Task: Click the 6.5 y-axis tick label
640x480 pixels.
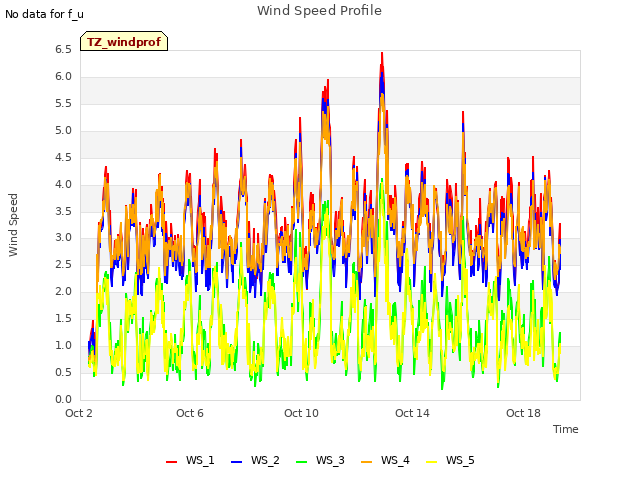Action: click(64, 49)
